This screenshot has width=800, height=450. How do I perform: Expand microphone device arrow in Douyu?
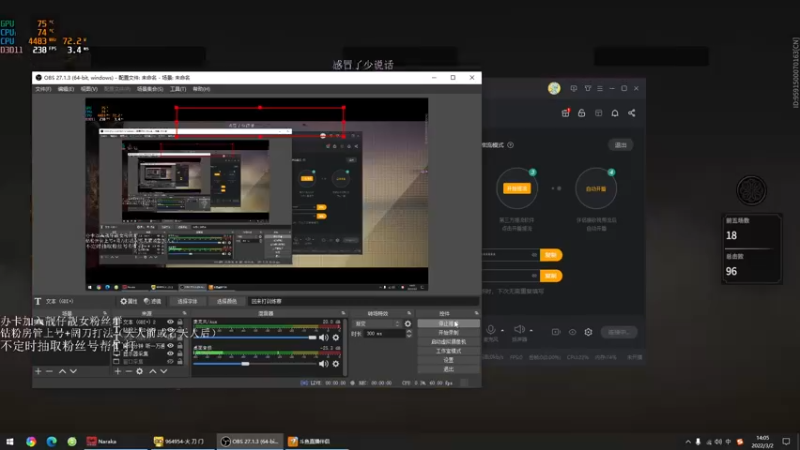pyautogui.click(x=502, y=331)
